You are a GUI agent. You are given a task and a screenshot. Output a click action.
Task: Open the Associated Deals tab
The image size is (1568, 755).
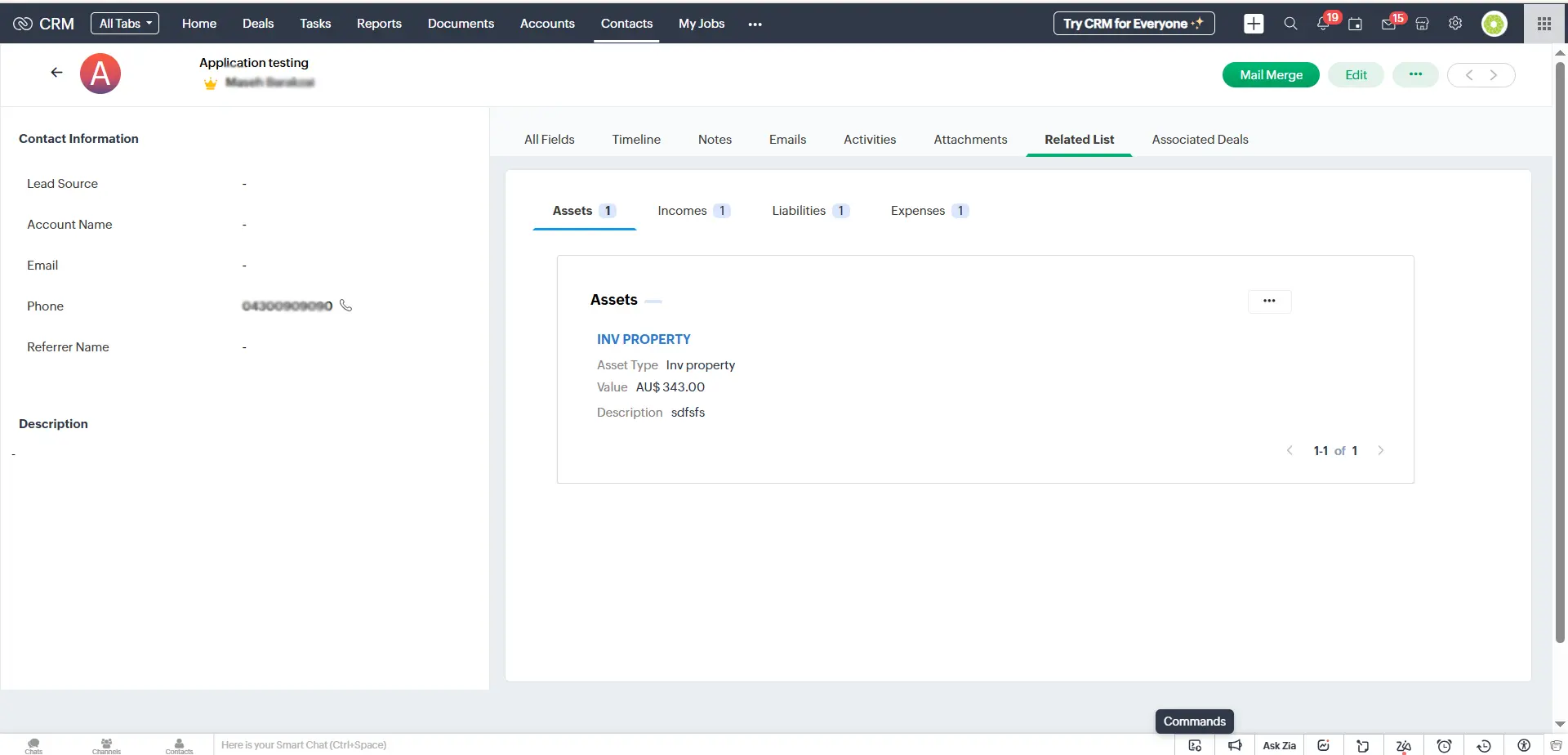click(x=1200, y=139)
